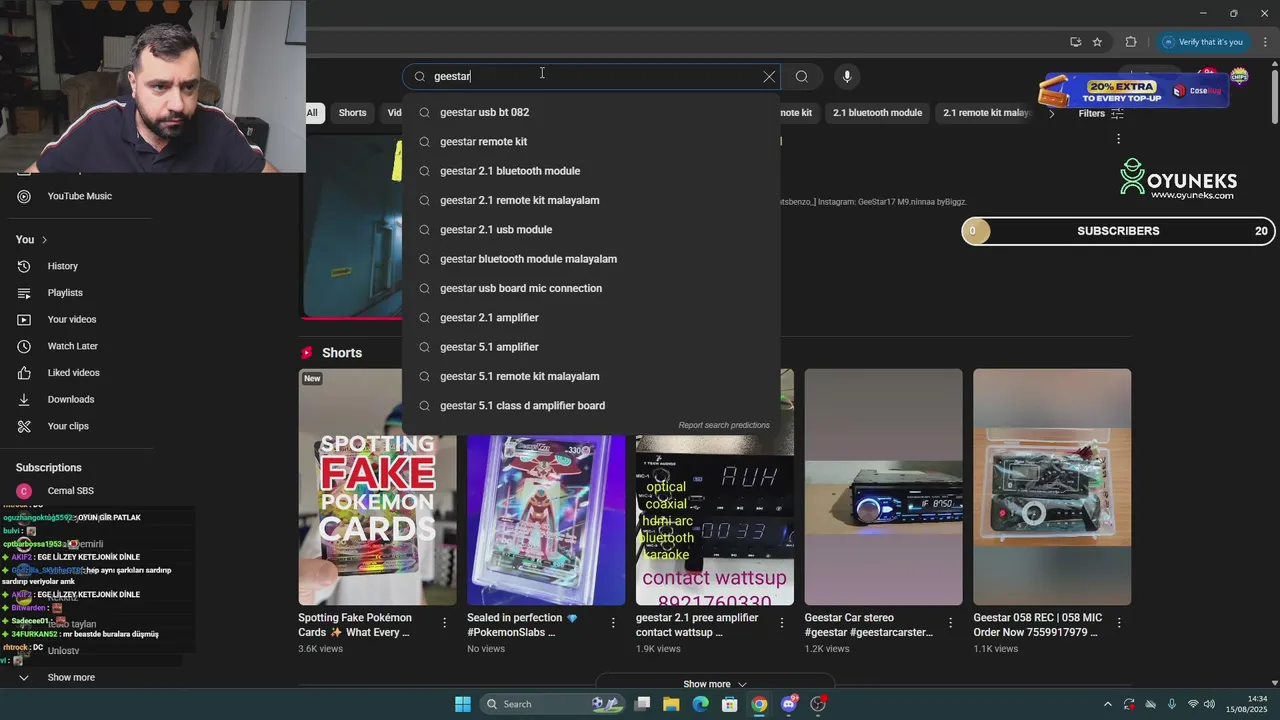
Task: Open the channel result's three-dot menu
Action: click(x=1118, y=139)
